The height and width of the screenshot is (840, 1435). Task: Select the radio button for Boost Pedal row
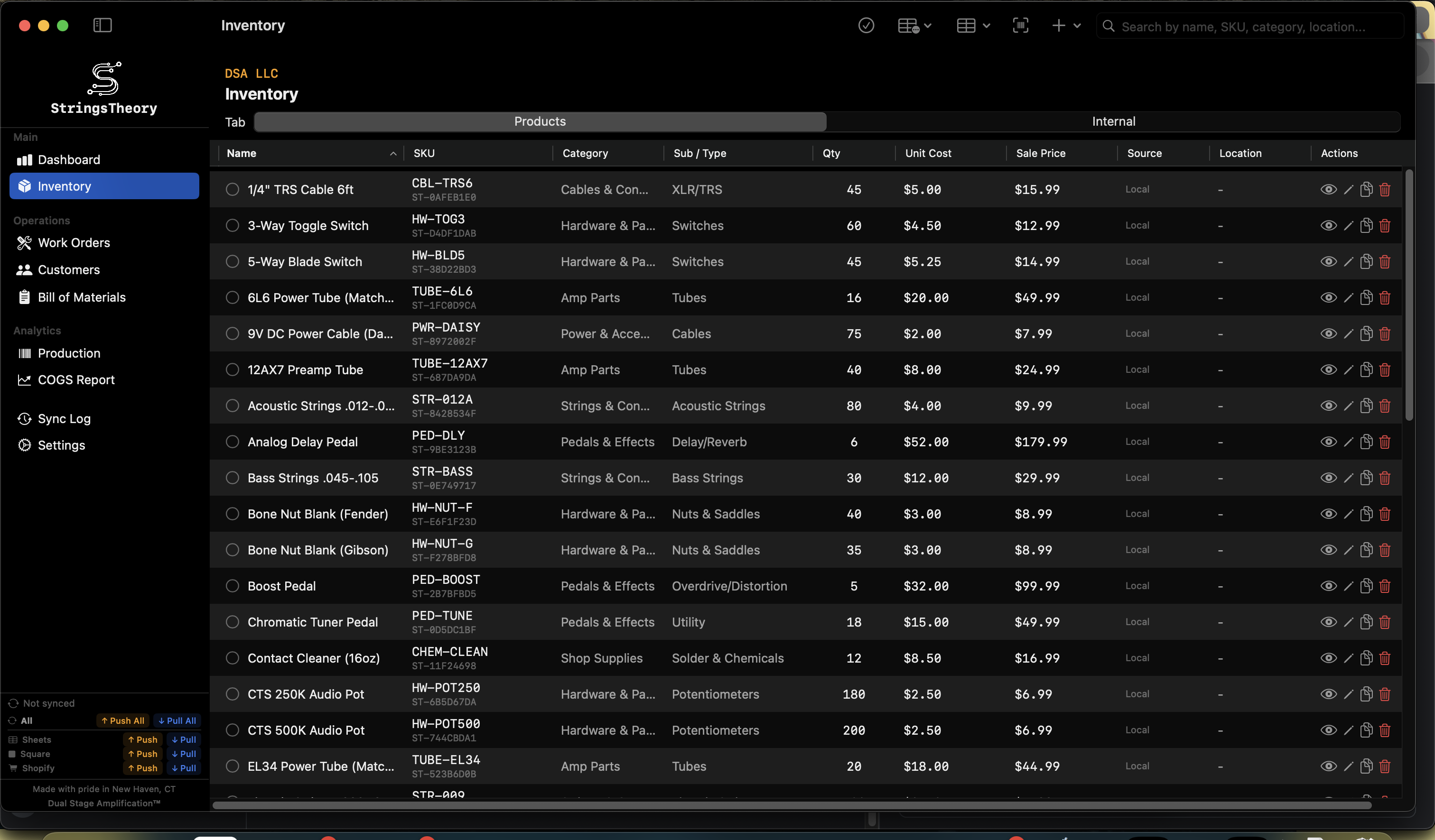[233, 586]
